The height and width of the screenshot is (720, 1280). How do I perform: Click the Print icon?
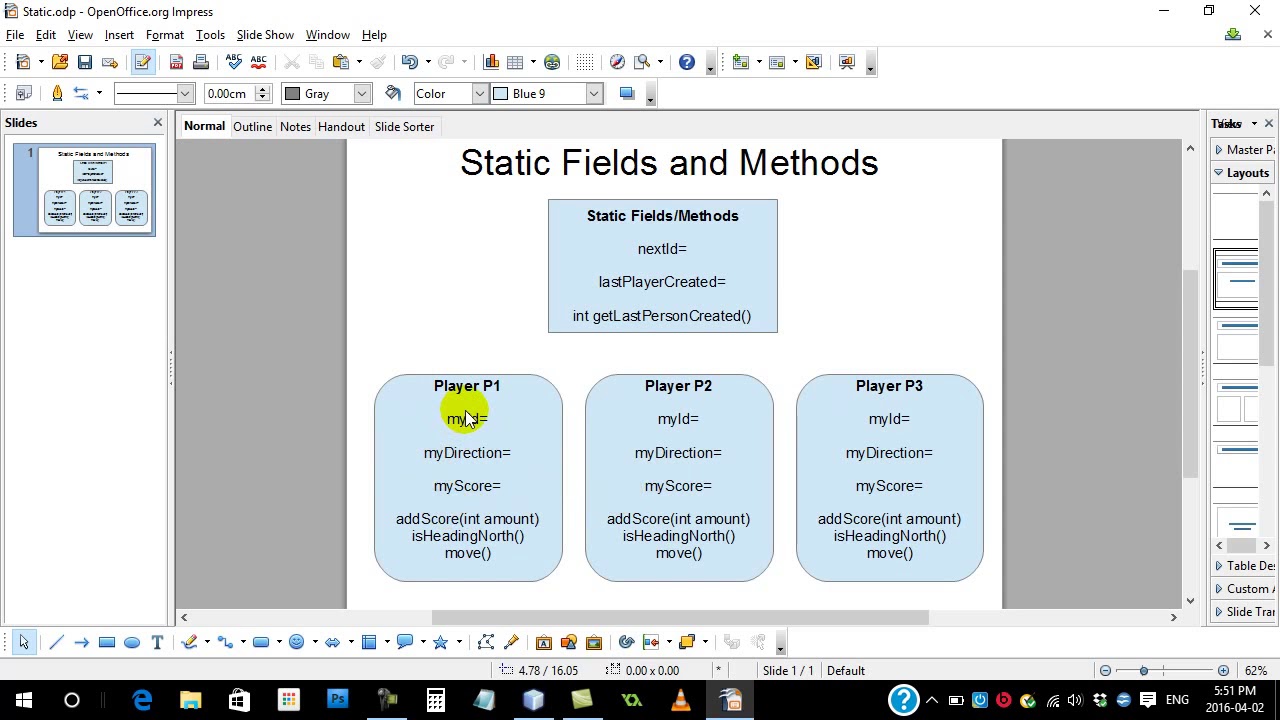(200, 62)
